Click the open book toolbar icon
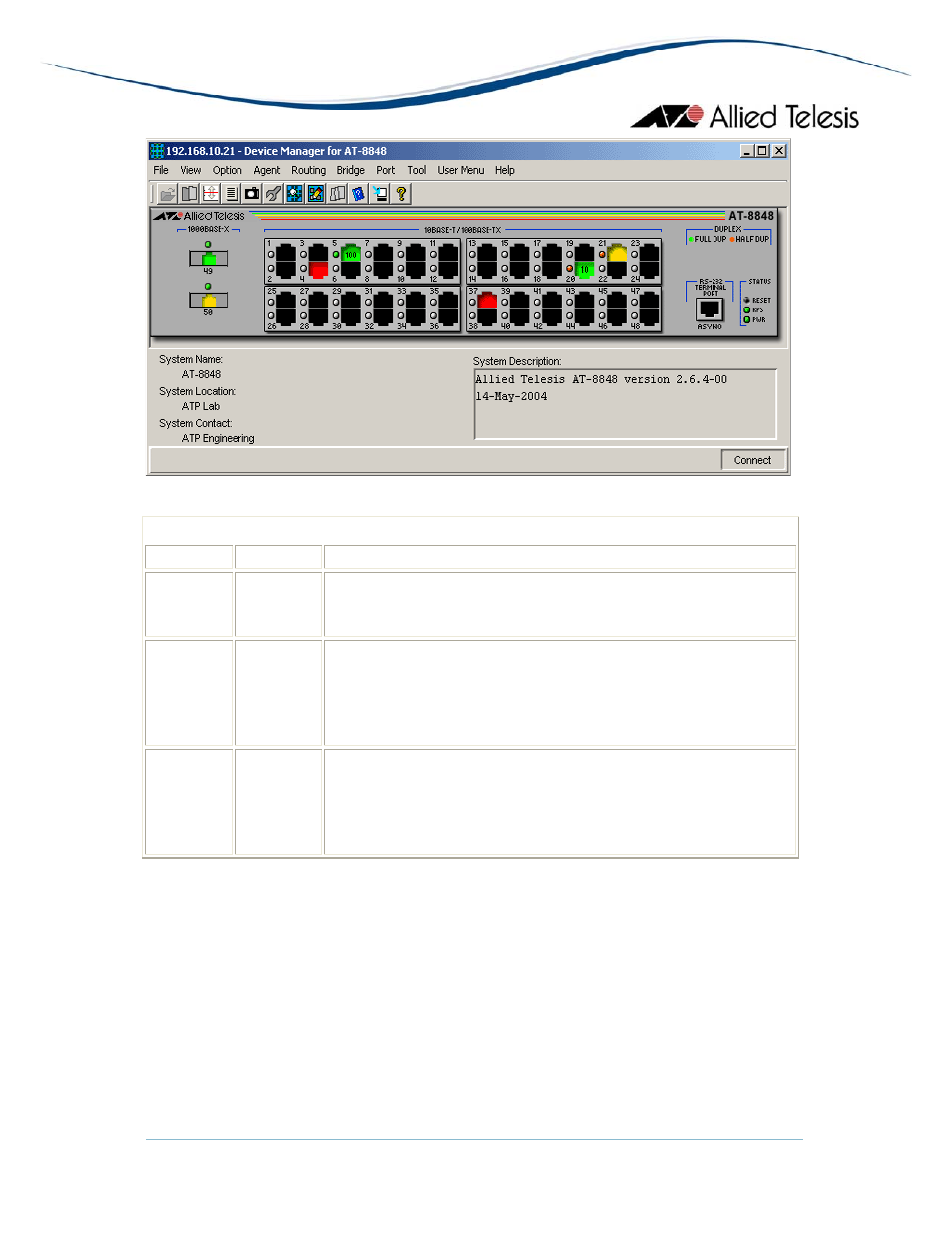 189,194
